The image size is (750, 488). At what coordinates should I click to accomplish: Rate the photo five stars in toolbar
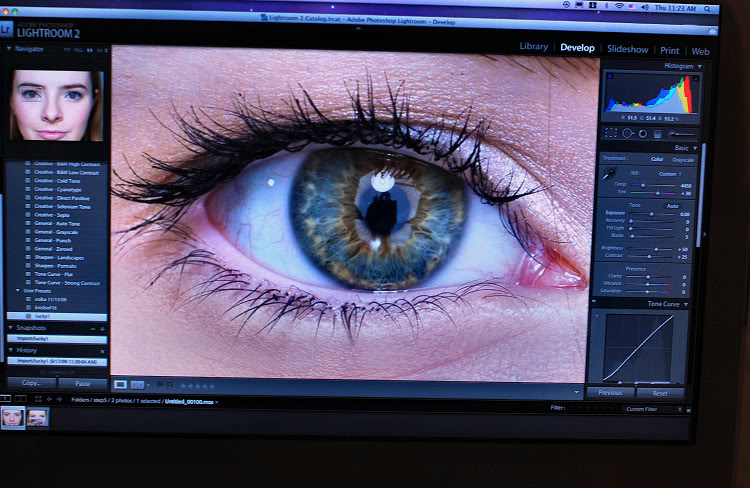click(x=212, y=386)
